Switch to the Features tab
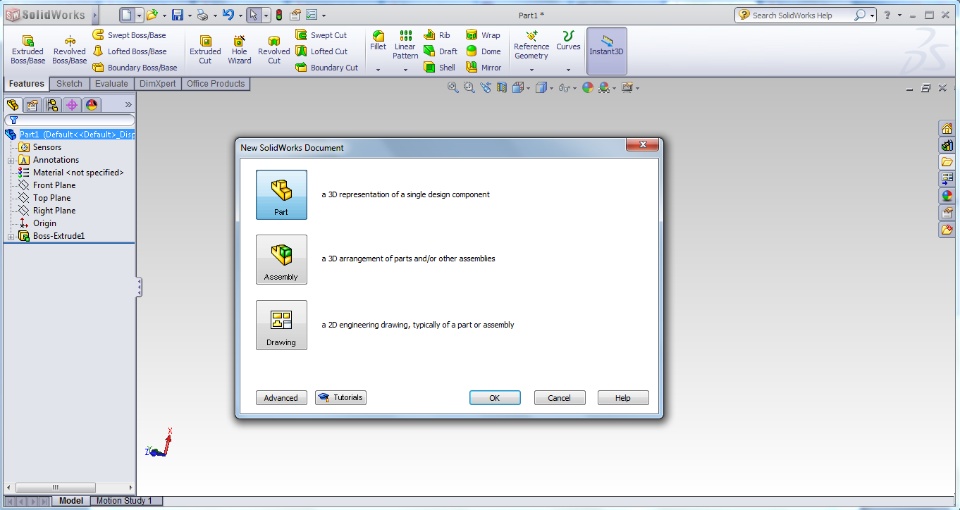The image size is (960, 510). pos(26,84)
